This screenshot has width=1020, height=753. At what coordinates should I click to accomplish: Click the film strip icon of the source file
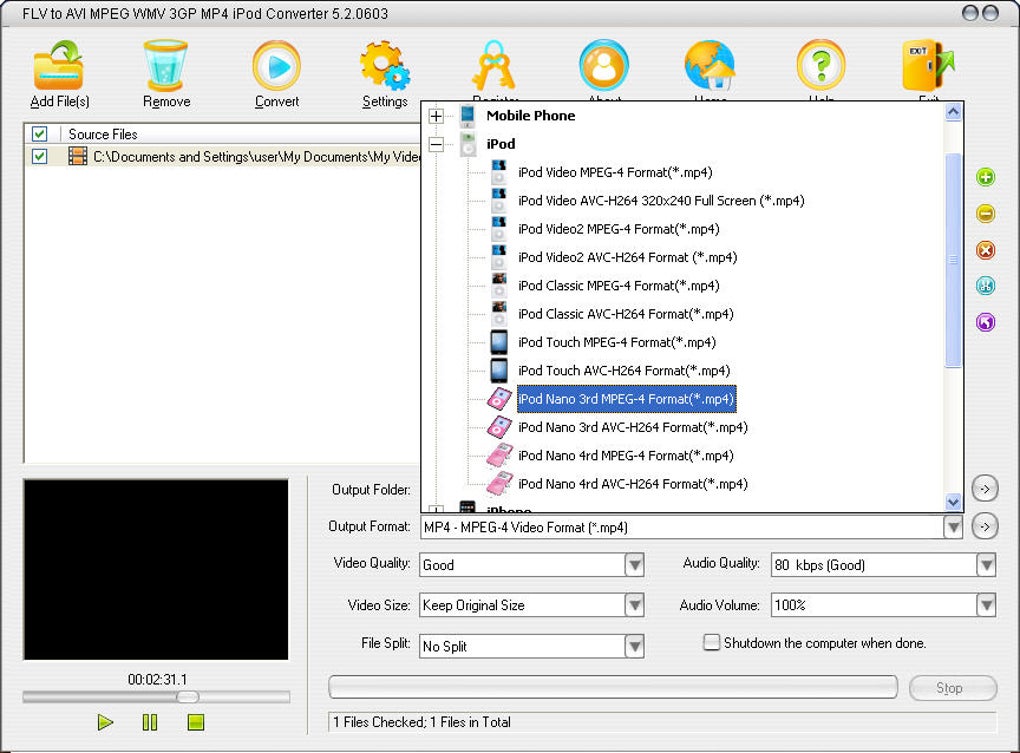pyautogui.click(x=77, y=156)
